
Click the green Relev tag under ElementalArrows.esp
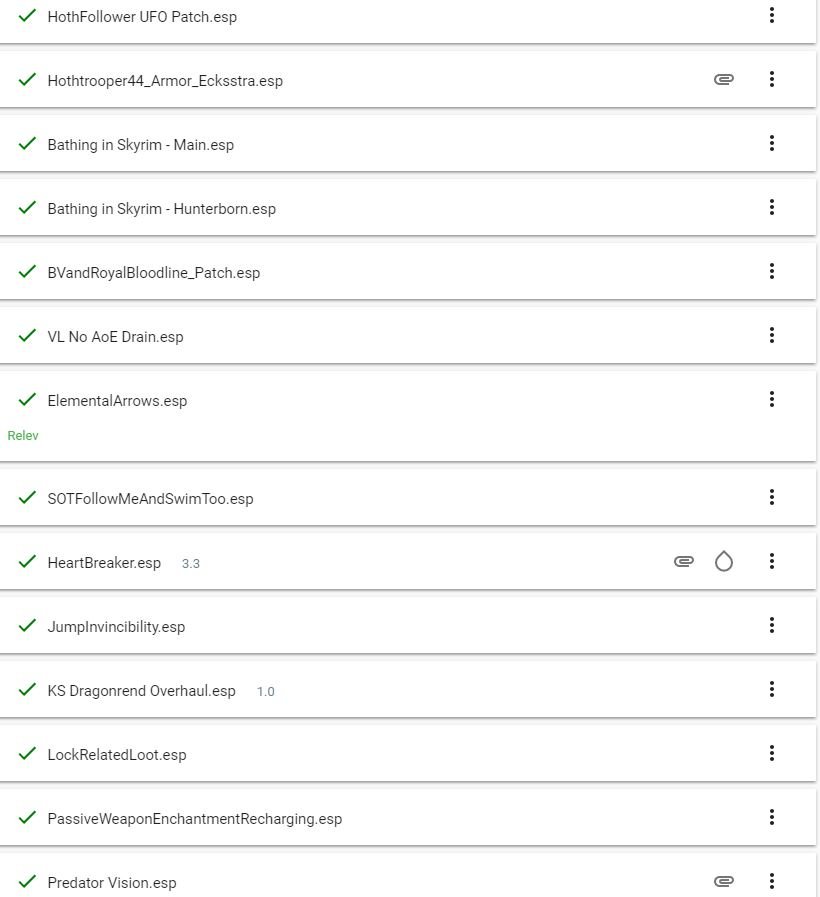click(x=23, y=436)
